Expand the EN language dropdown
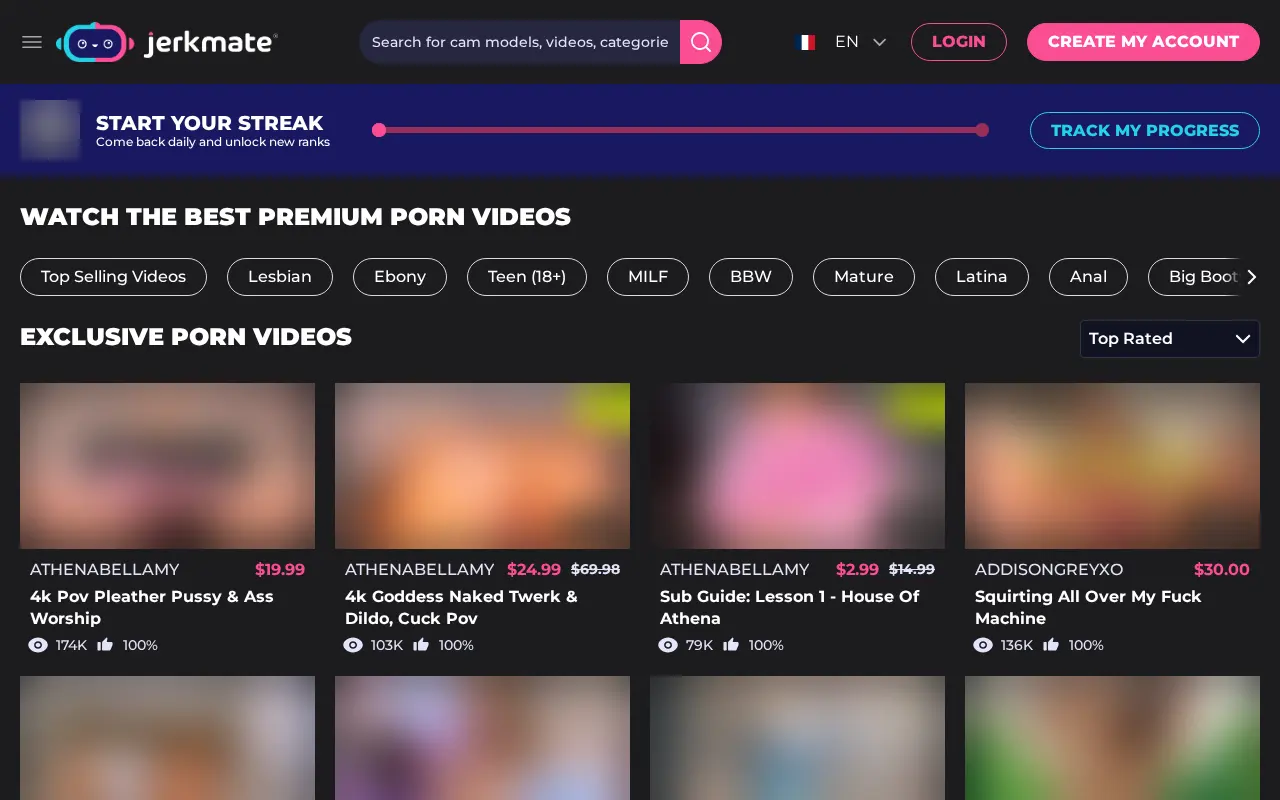This screenshot has width=1280, height=800. click(861, 42)
